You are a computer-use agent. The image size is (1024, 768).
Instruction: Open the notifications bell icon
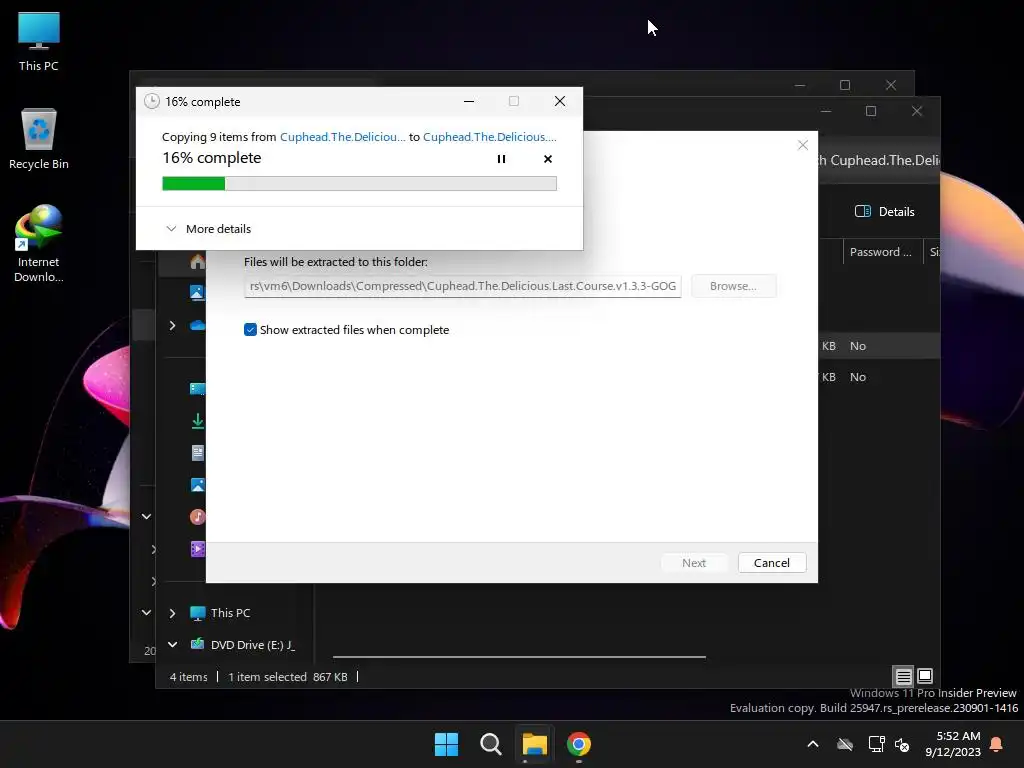click(x=997, y=744)
